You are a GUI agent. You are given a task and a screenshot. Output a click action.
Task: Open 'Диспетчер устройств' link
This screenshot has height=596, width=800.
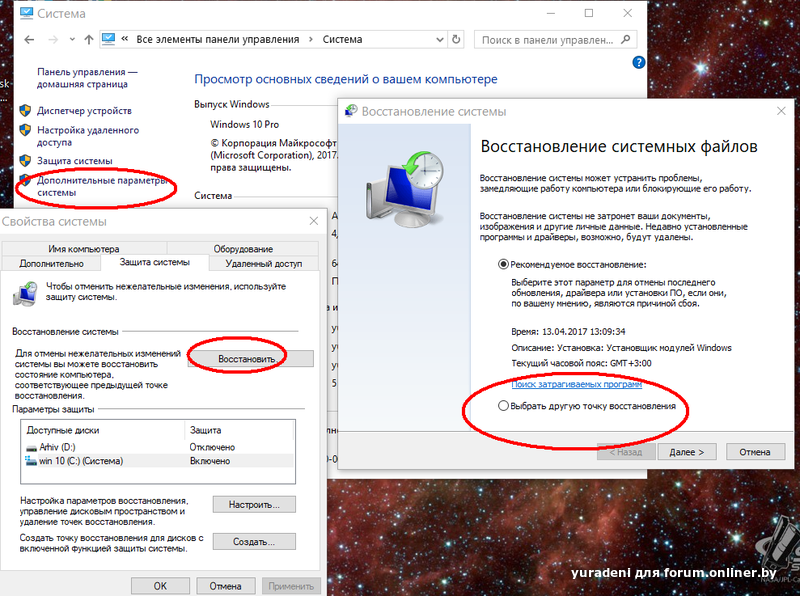pyautogui.click(x=84, y=110)
